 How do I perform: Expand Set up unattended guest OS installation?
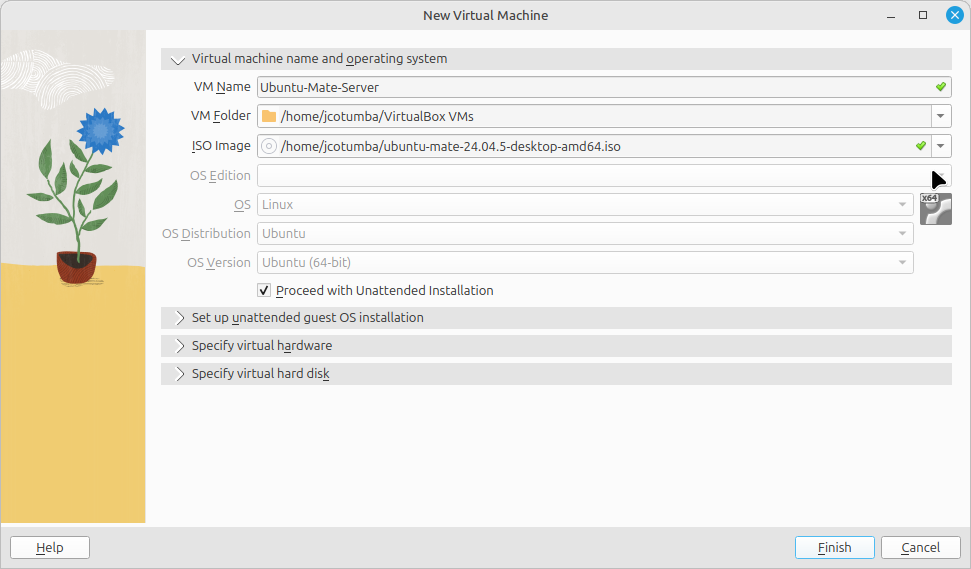tap(556, 318)
